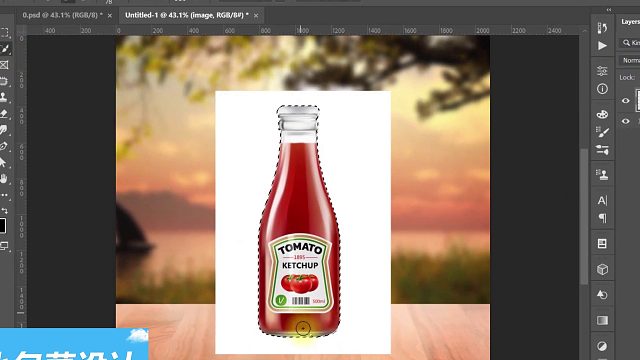Select the Frame tool with crossed box
This screenshot has width=640, height=360.
tap(4, 65)
